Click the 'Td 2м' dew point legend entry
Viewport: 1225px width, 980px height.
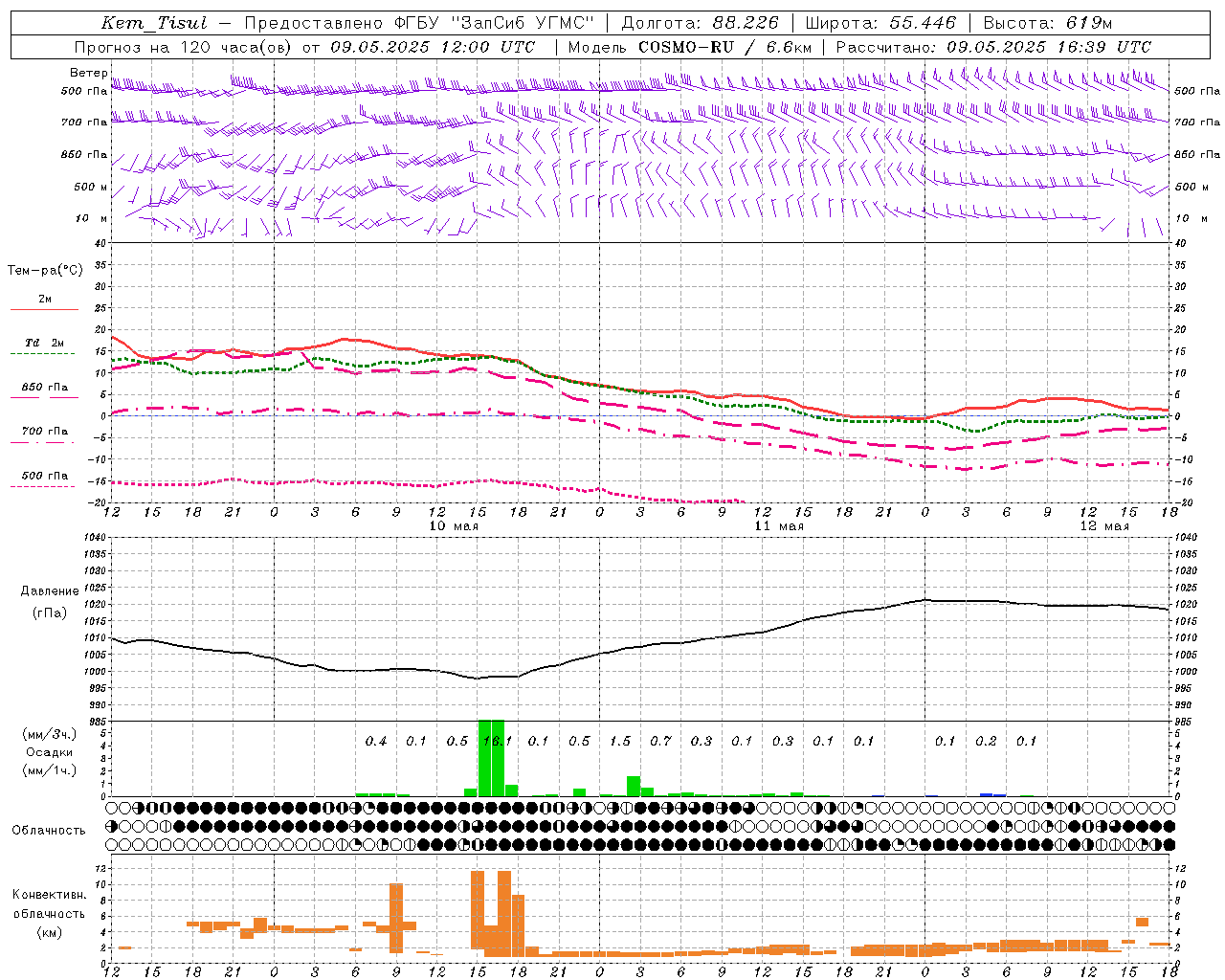[x=44, y=343]
